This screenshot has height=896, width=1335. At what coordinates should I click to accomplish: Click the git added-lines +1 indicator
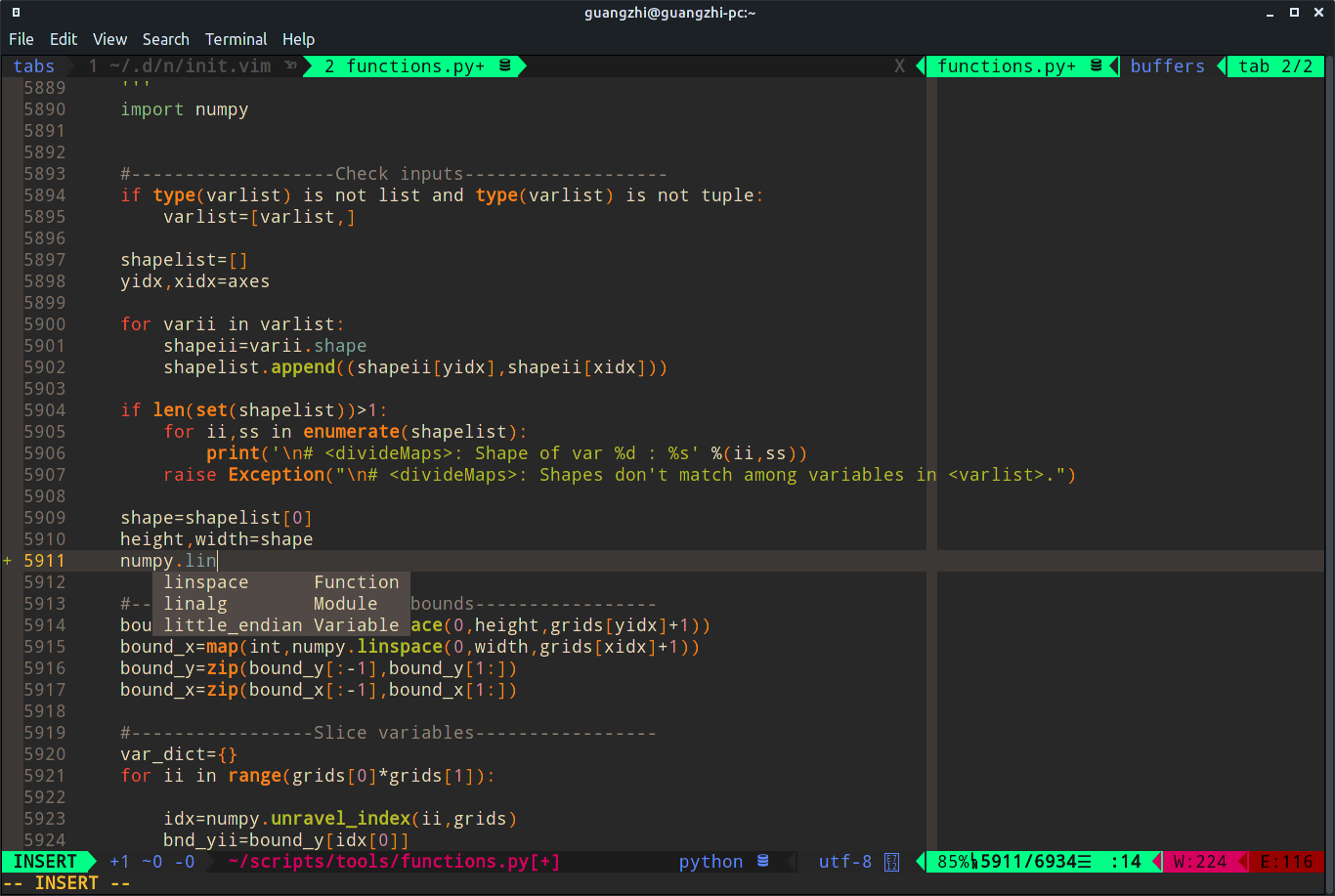[x=117, y=861]
